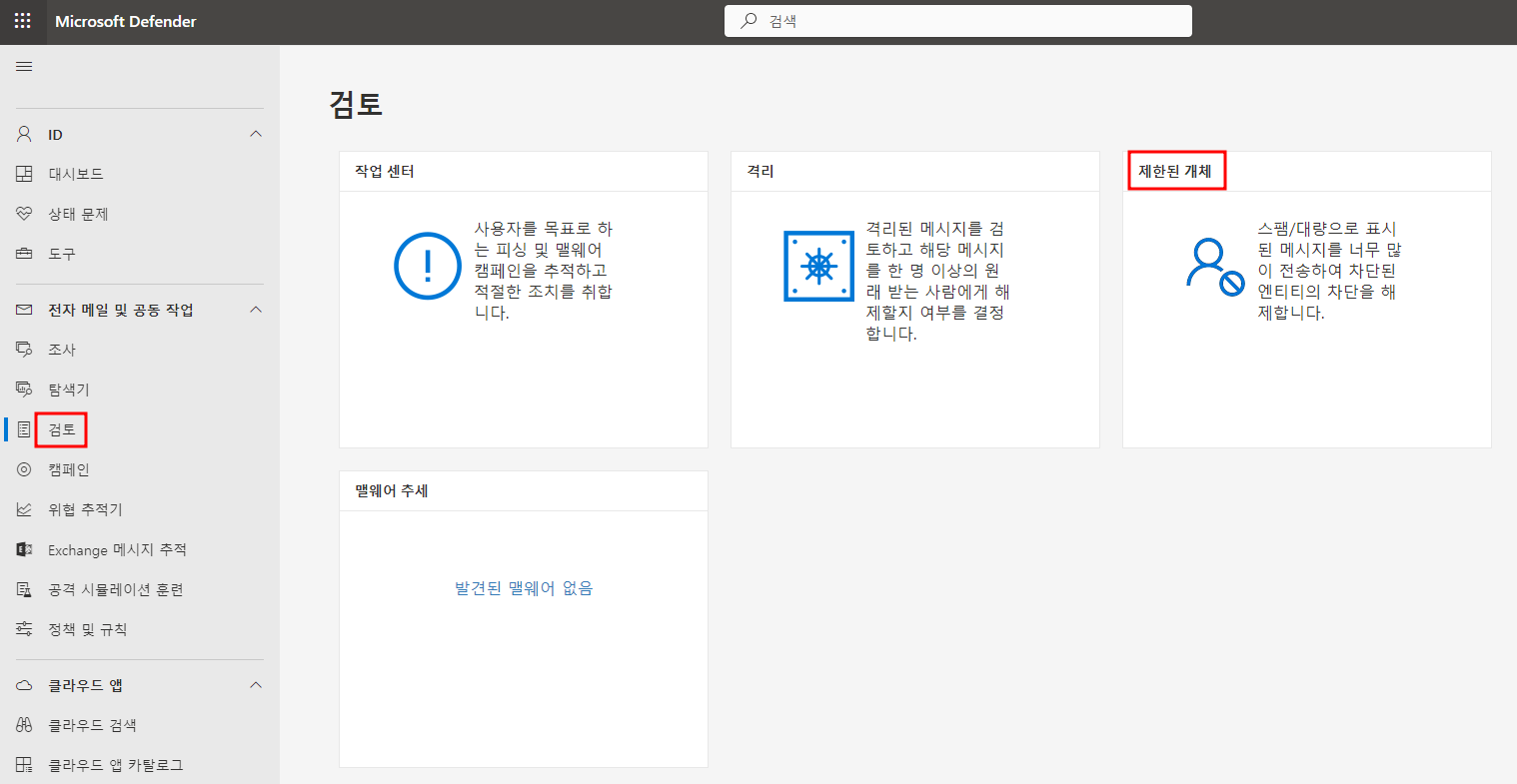The height and width of the screenshot is (784, 1517).
Task: Click 클라우드 검색 label in sidebar
Action: tap(92, 725)
